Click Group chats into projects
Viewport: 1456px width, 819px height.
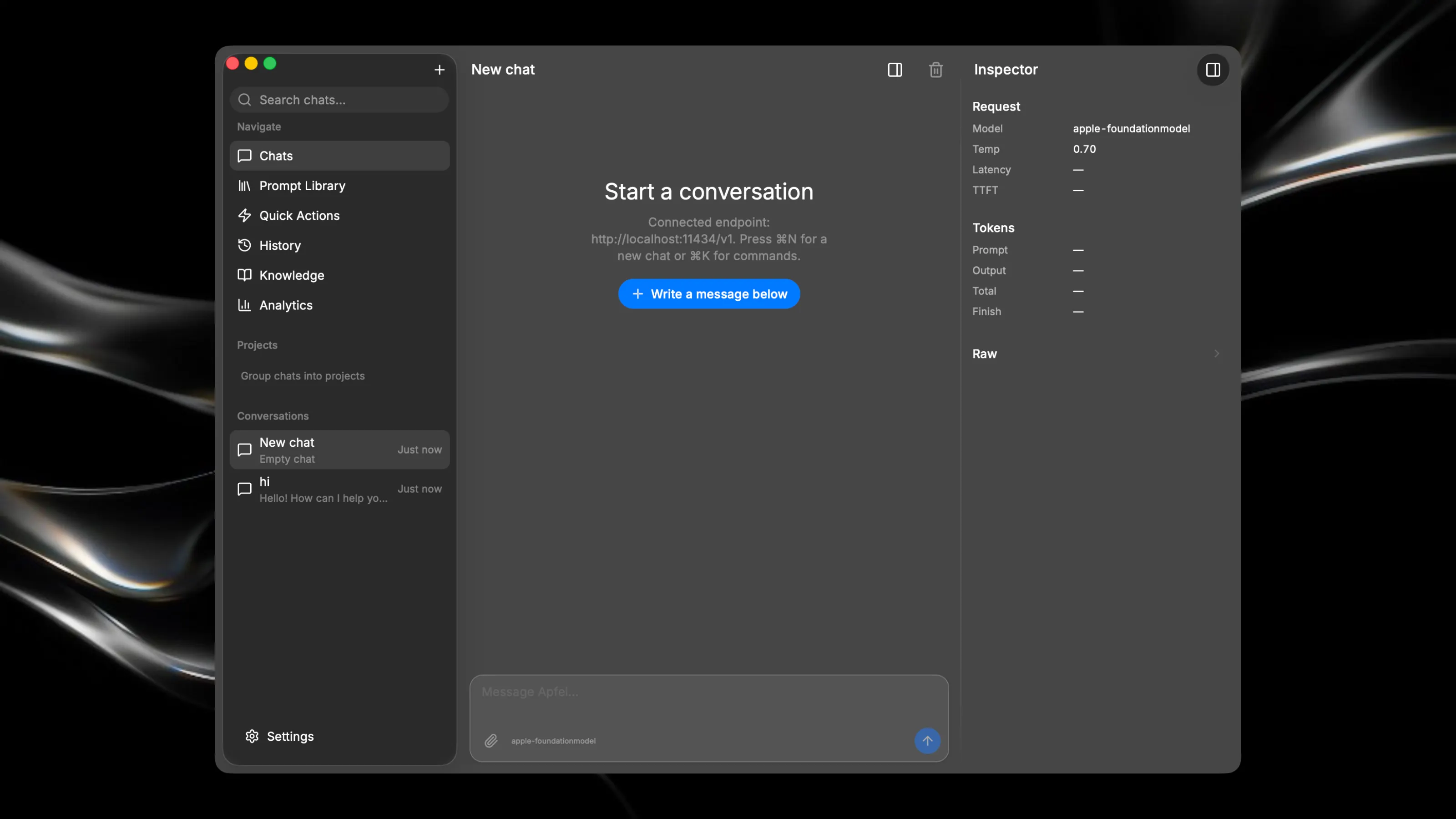pyautogui.click(x=303, y=376)
